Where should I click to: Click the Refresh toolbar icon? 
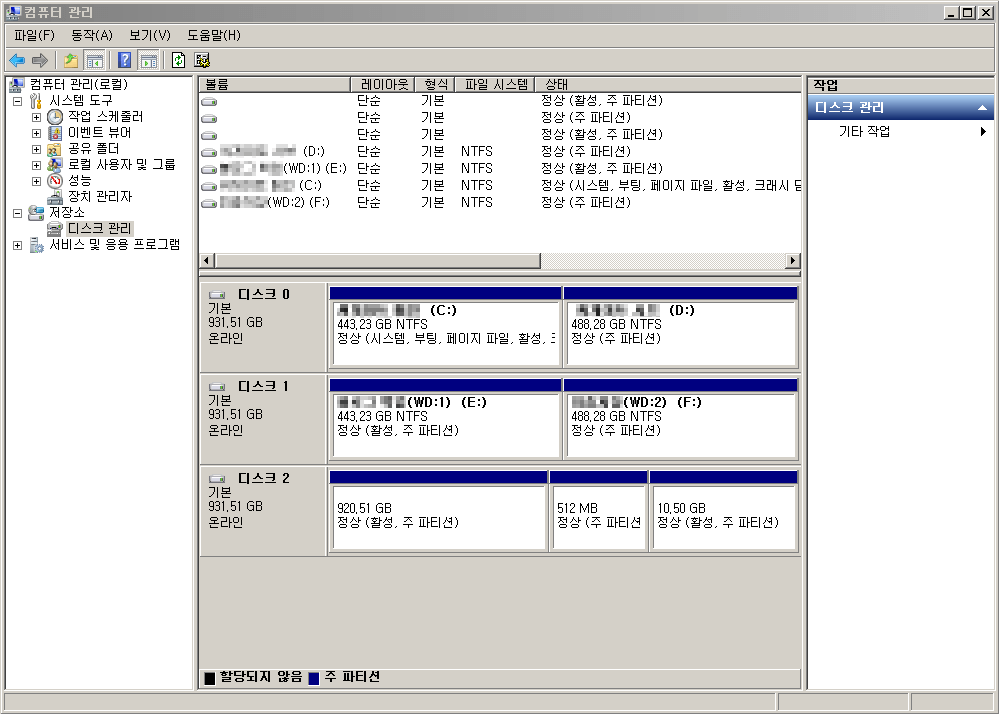[178, 61]
